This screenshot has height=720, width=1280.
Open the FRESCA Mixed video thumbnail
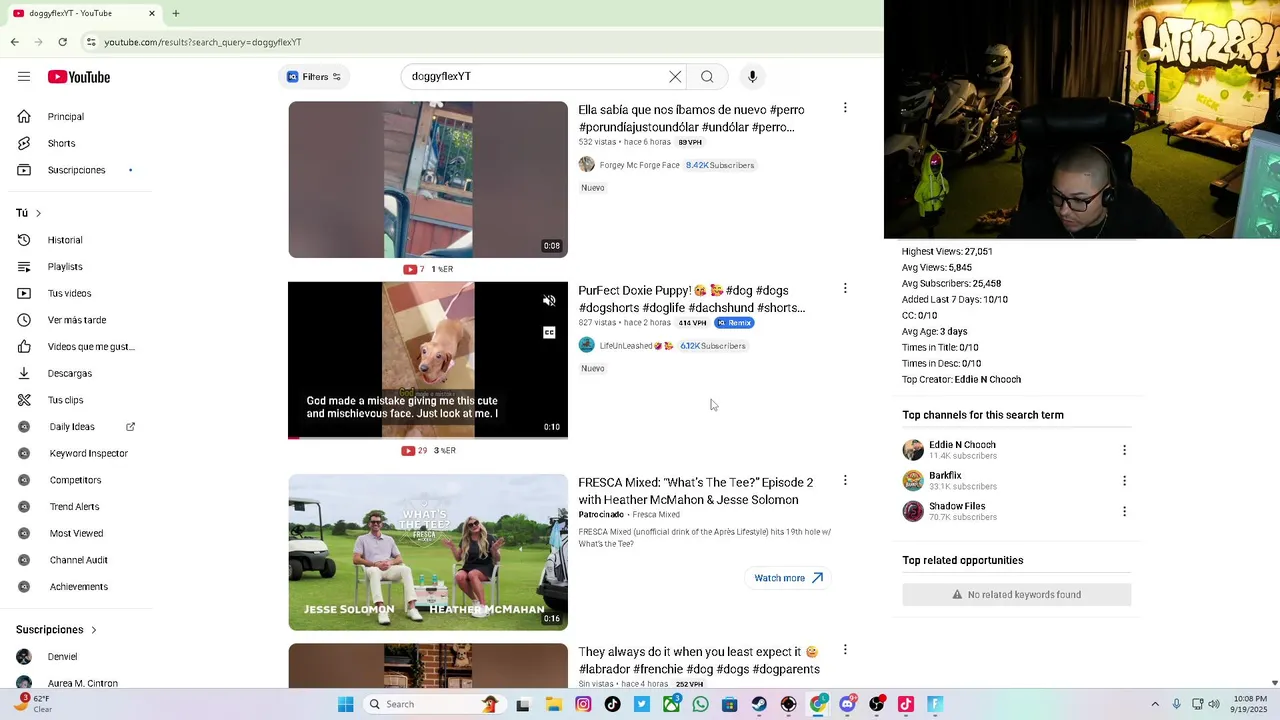tap(428, 552)
